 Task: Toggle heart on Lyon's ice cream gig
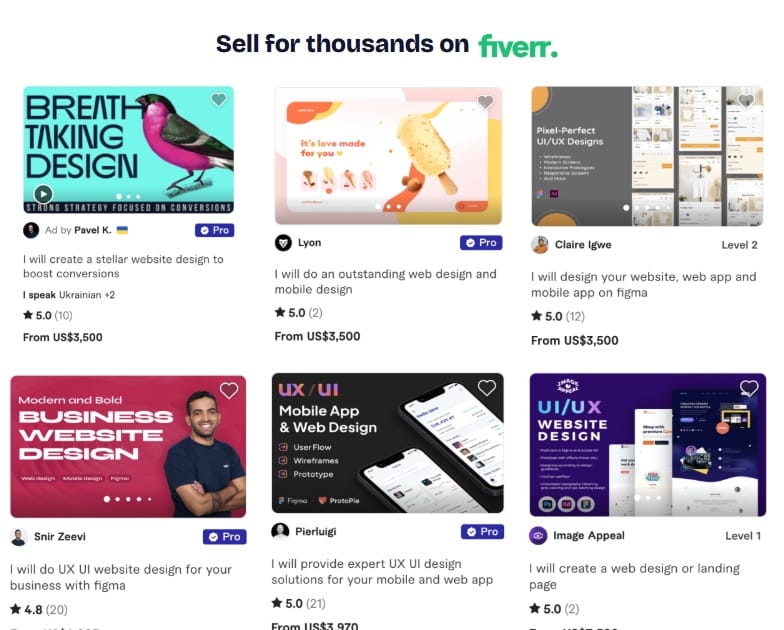click(486, 102)
